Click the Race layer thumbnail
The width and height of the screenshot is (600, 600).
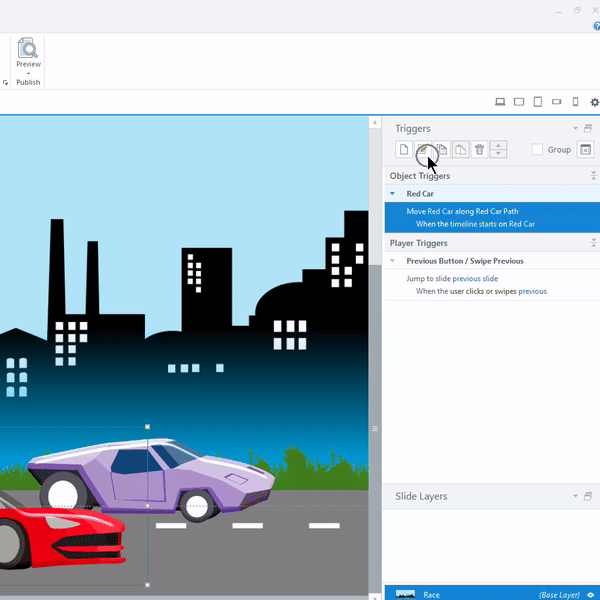tap(405, 594)
